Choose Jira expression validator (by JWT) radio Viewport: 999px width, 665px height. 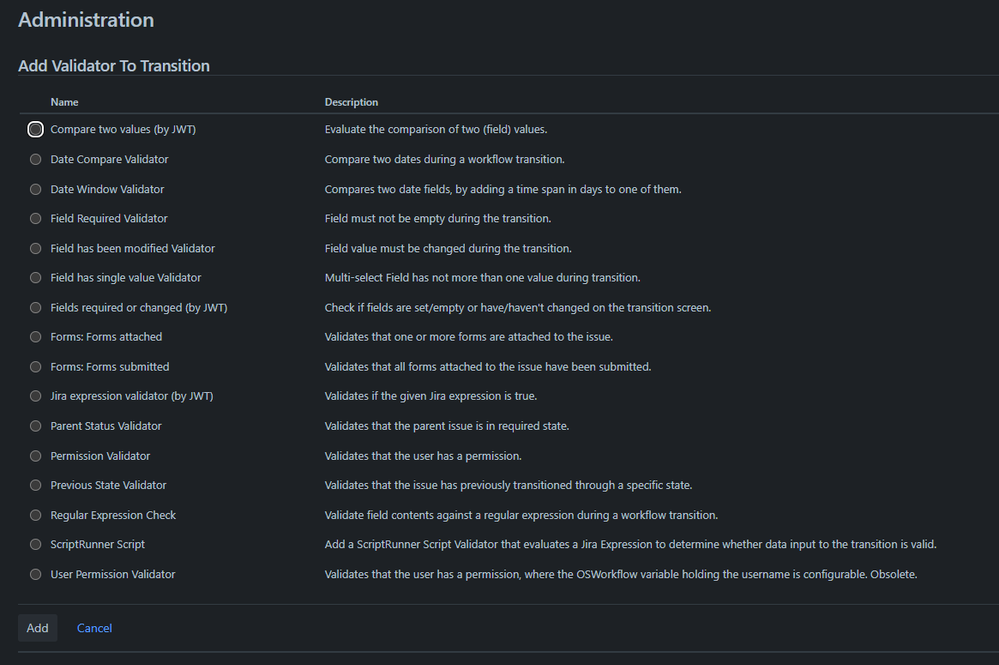[x=36, y=396]
